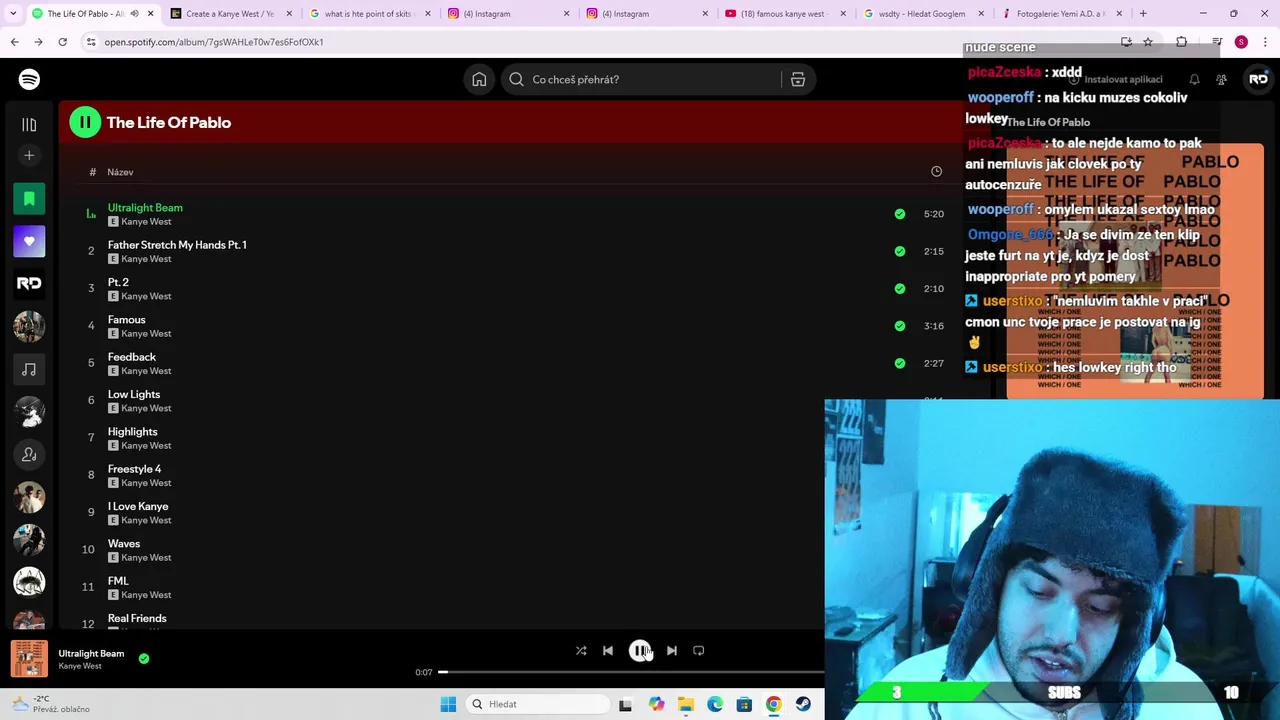Open the Chrome profile avatar
Screen dimensions: 1280x720
[1241, 42]
